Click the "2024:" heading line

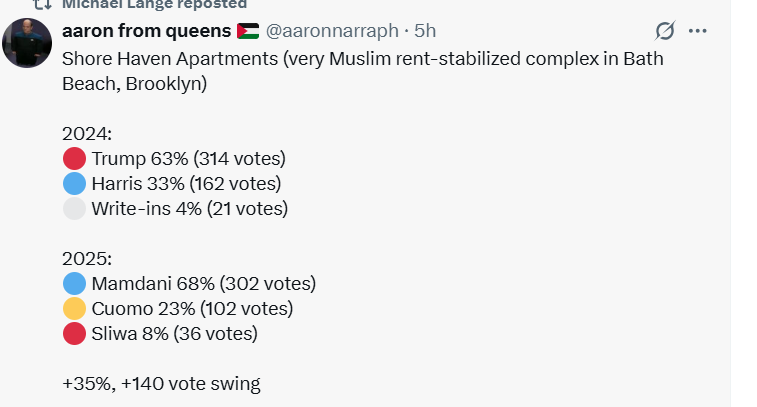(86, 133)
